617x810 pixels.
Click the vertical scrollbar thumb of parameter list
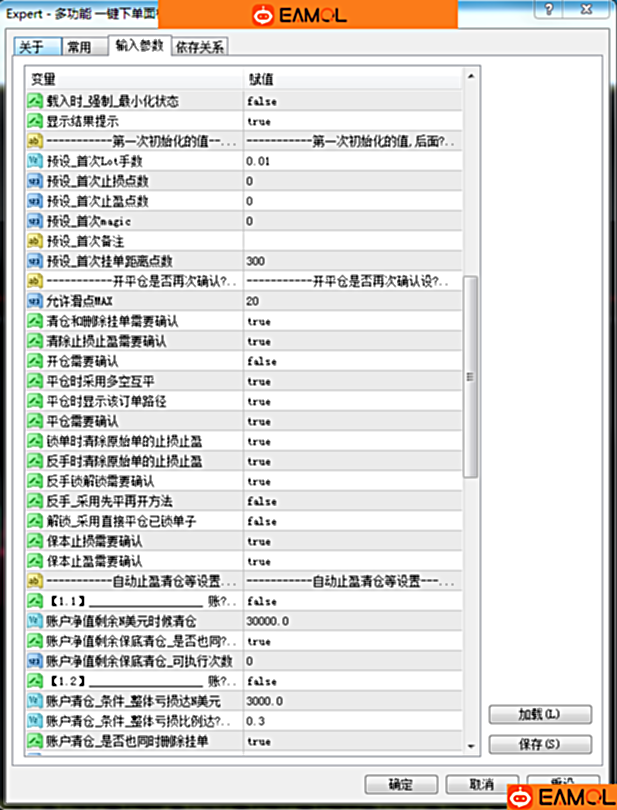click(472, 380)
